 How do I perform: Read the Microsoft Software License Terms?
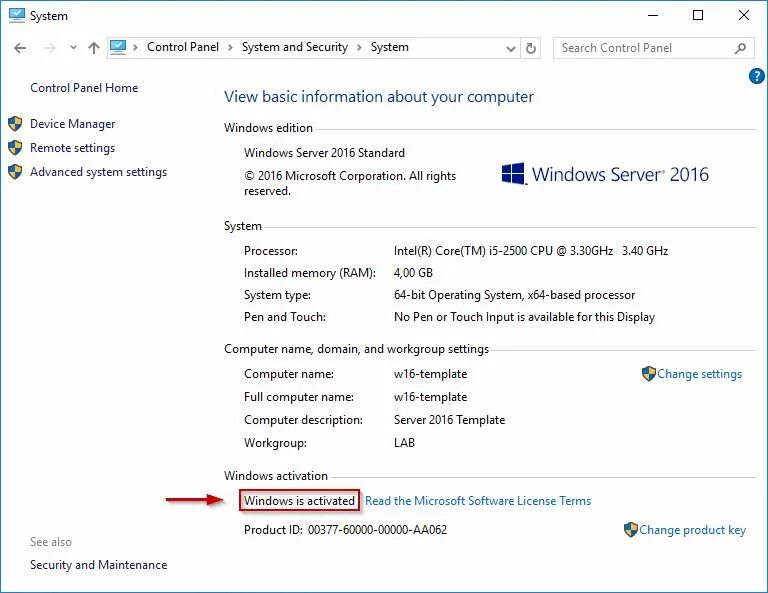(x=478, y=501)
